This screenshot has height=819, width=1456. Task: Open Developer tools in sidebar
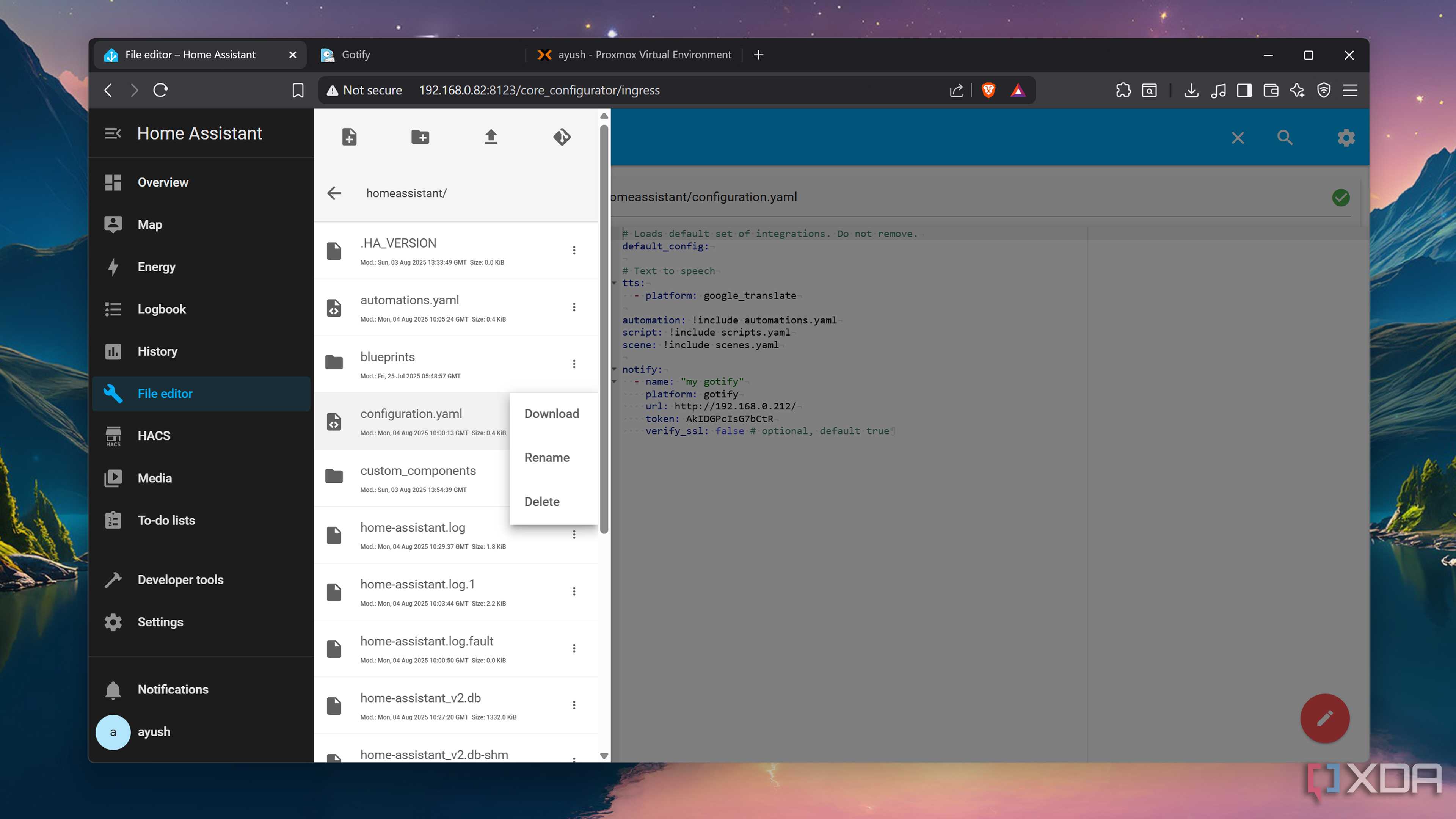pos(201,580)
